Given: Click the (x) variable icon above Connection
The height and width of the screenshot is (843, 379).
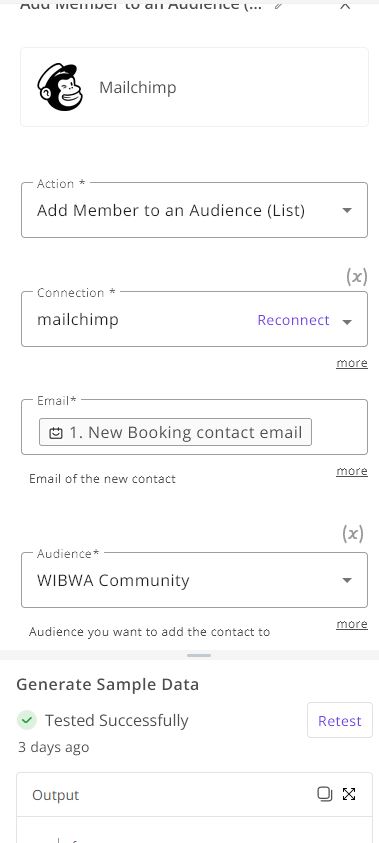Looking at the screenshot, I should point(356,276).
